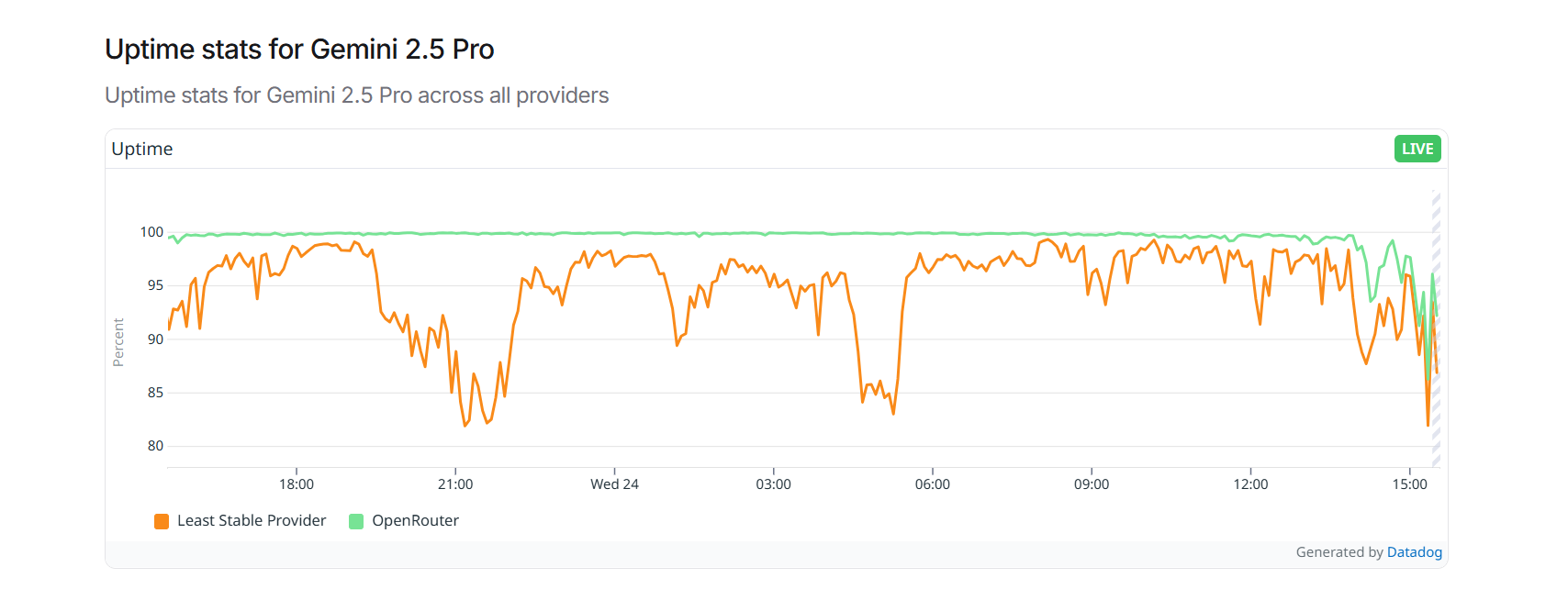Image resolution: width=1568 pixels, height=589 pixels.
Task: Click the green OpenRouter legend swatch
Action: (x=356, y=520)
